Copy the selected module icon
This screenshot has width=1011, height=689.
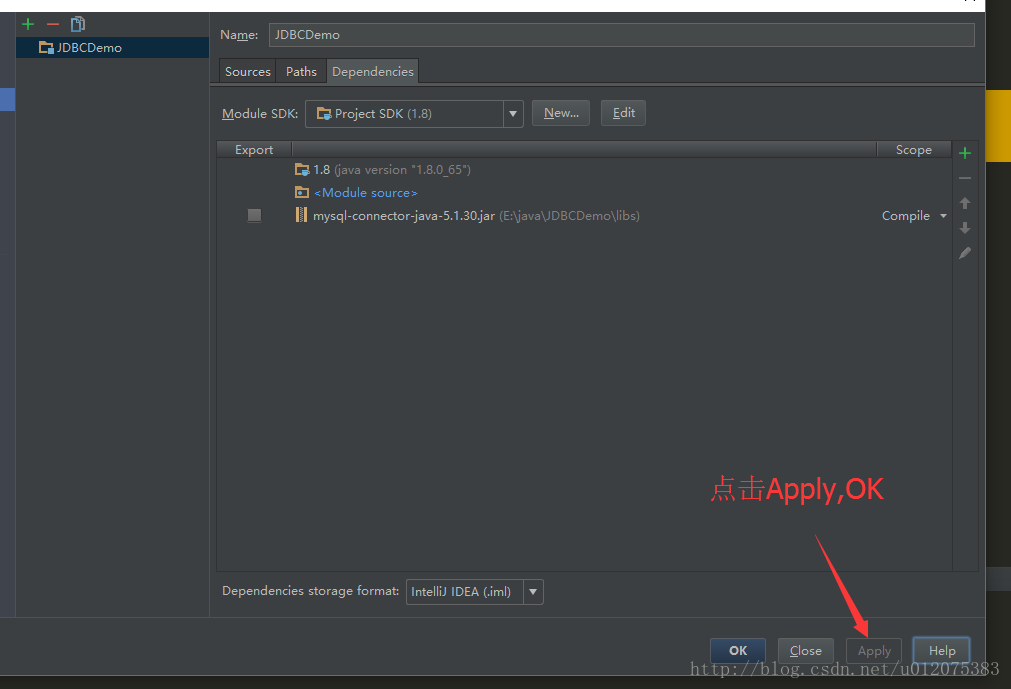[x=78, y=24]
